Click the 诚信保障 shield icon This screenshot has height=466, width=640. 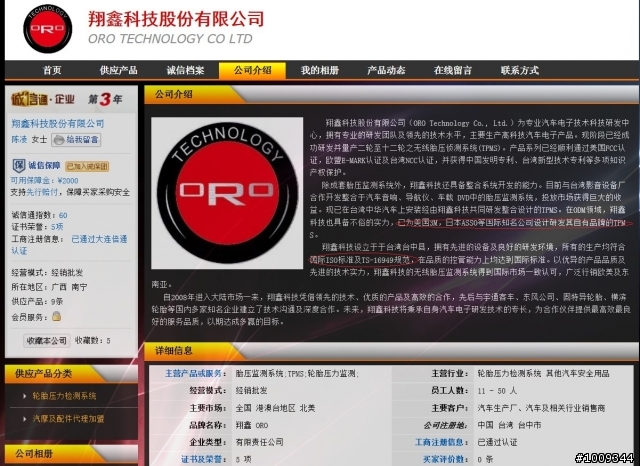[x=18, y=166]
